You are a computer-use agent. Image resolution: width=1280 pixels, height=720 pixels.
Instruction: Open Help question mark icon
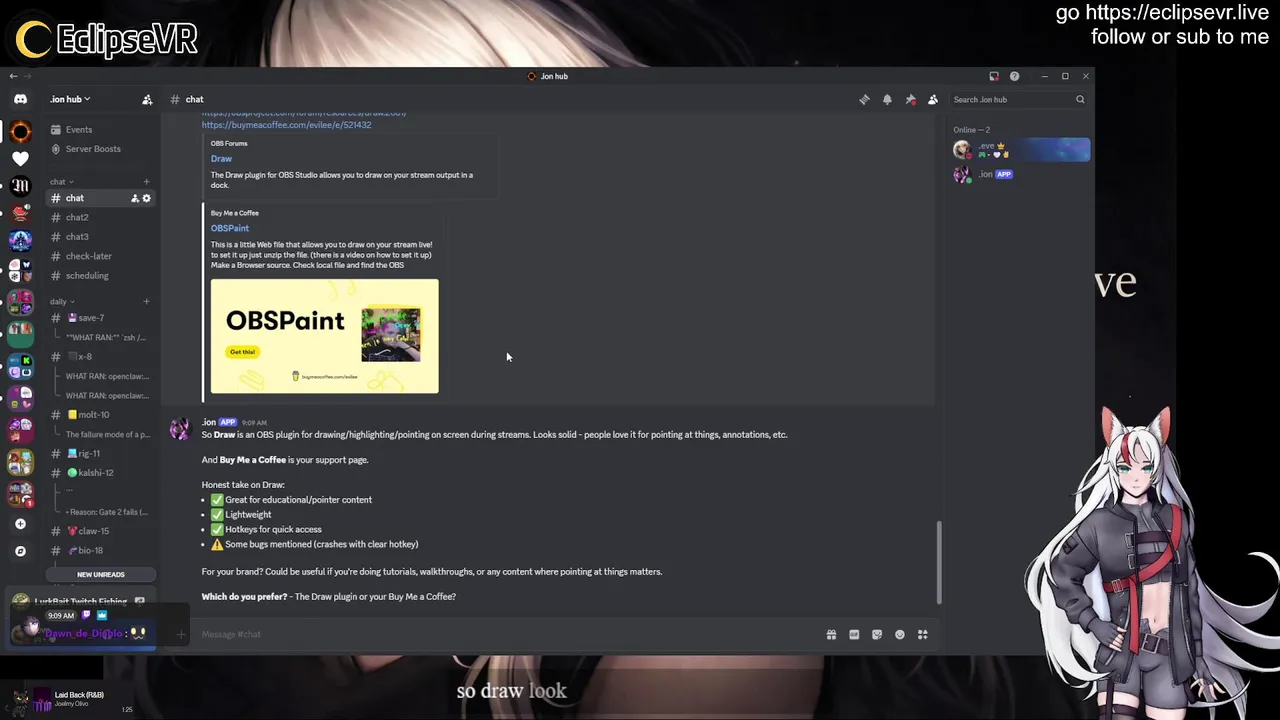click(1014, 76)
